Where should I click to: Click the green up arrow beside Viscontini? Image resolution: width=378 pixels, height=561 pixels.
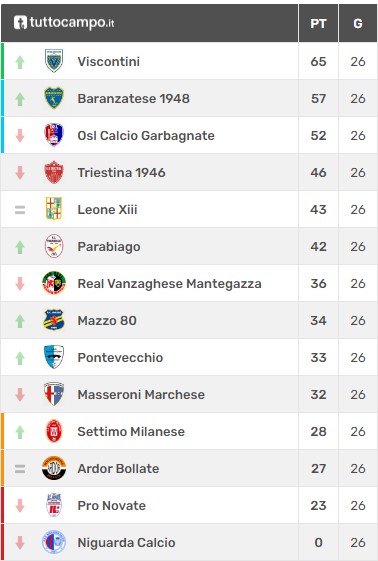[x=20, y=62]
